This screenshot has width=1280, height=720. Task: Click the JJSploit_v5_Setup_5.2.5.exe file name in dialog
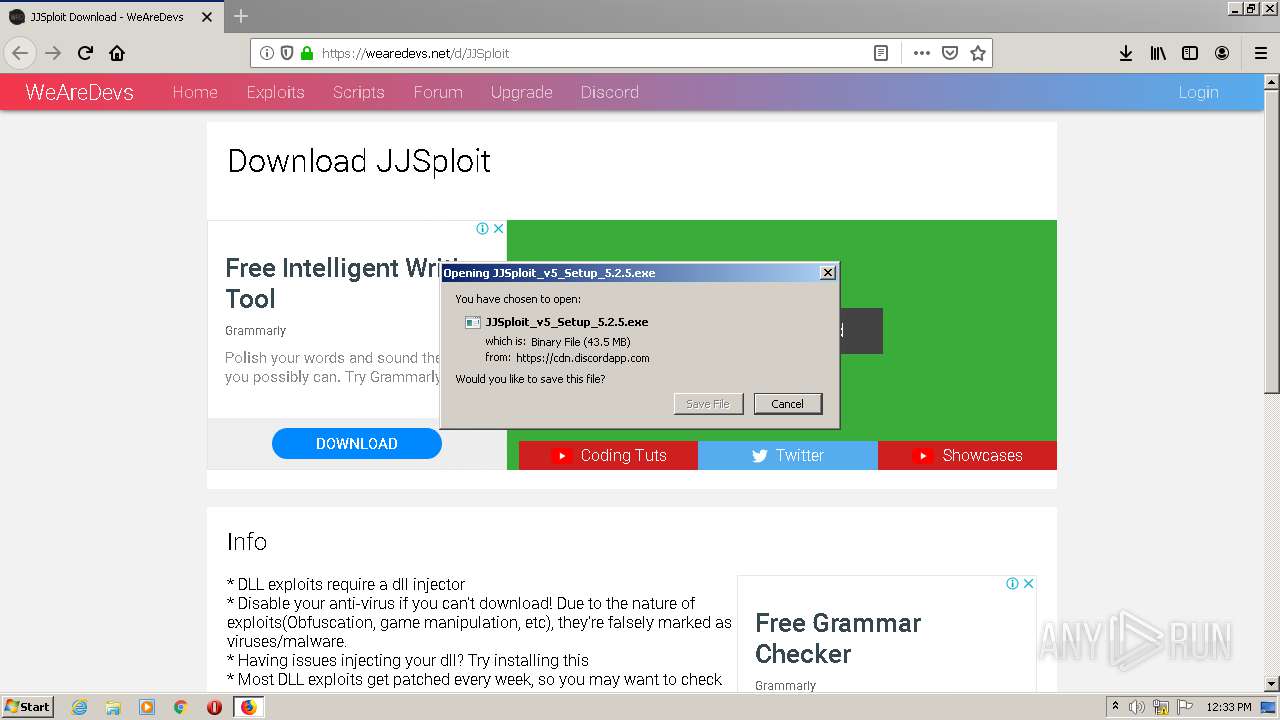[567, 322]
